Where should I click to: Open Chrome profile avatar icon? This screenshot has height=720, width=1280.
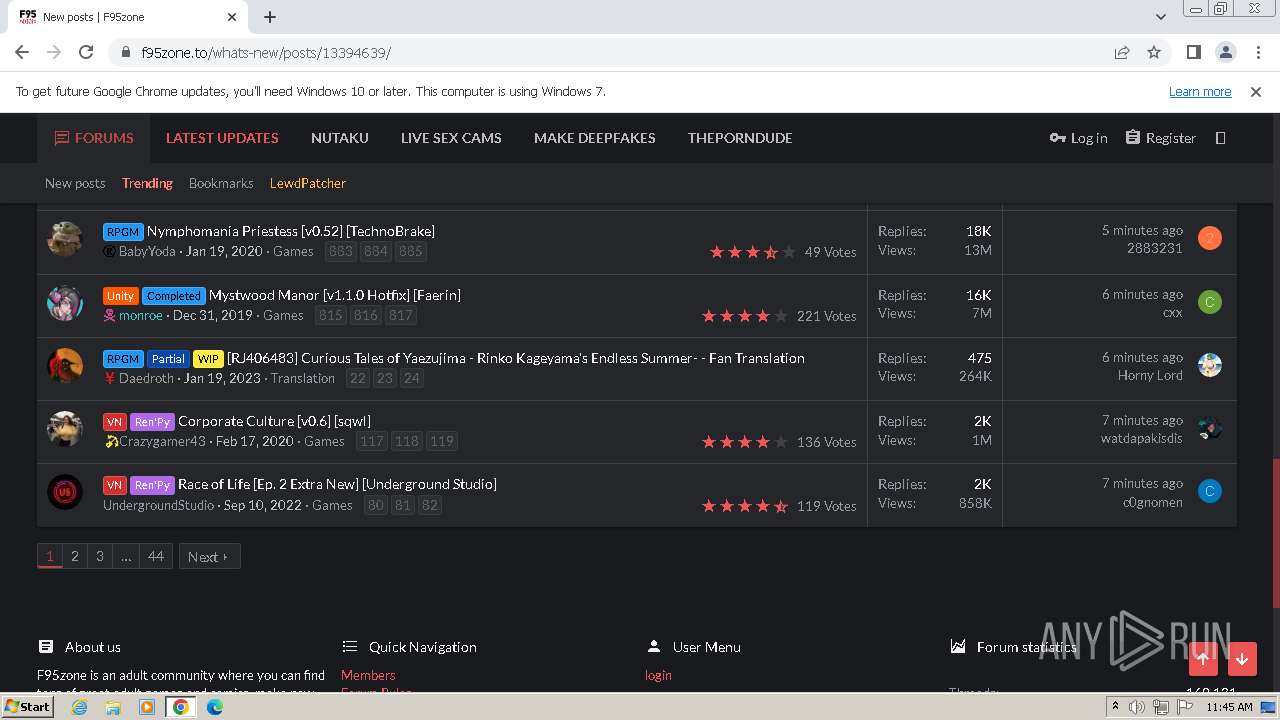click(1225, 52)
